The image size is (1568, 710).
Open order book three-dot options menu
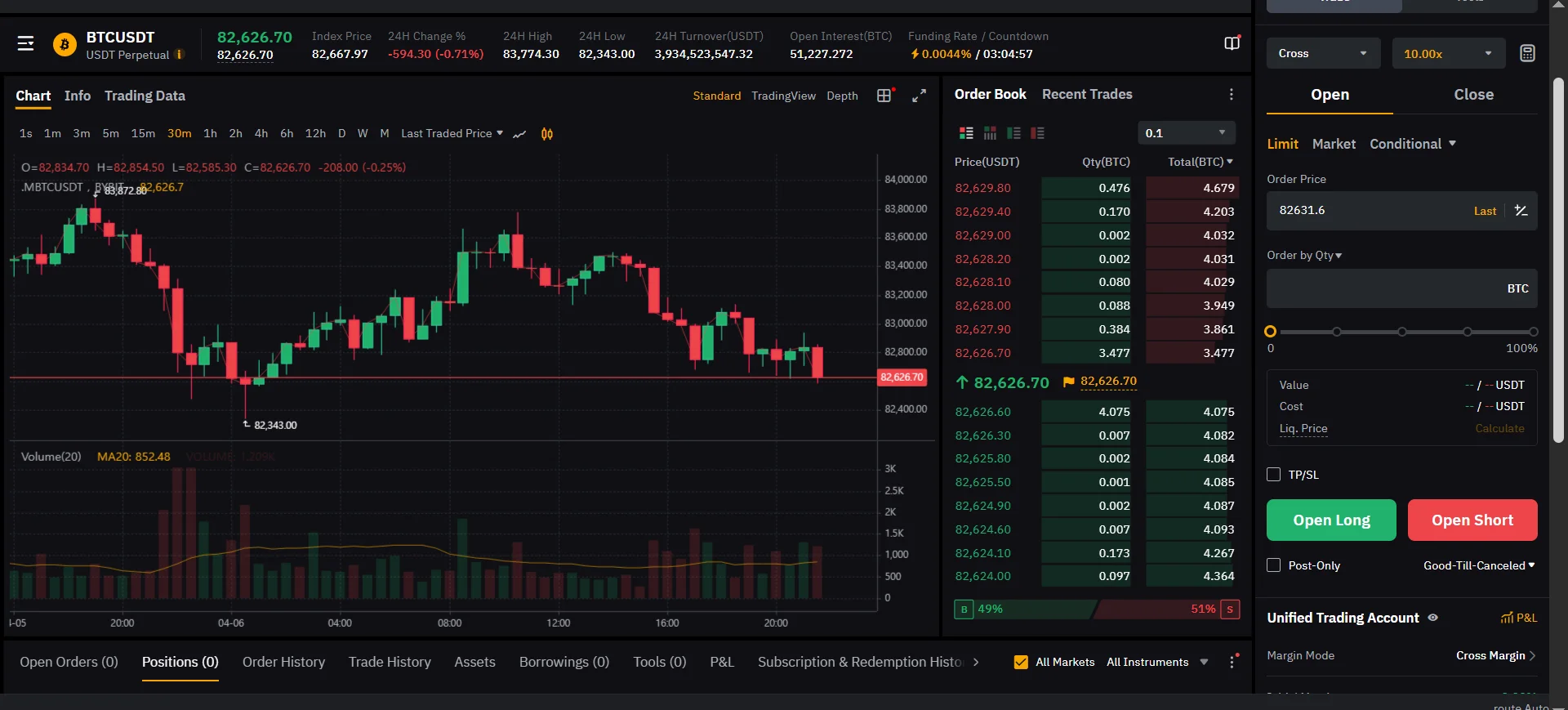1232,95
